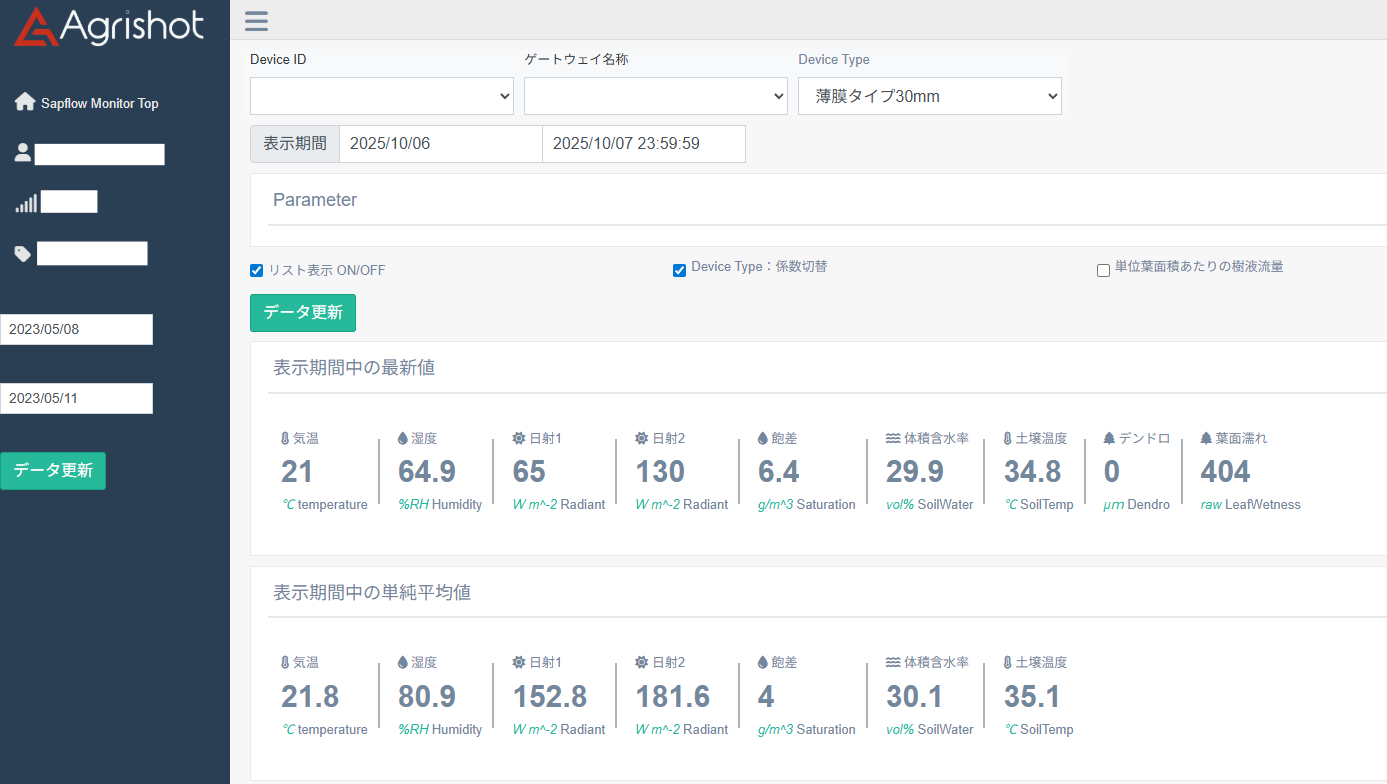Click the sun icon beside latest 日射1

coord(519,439)
